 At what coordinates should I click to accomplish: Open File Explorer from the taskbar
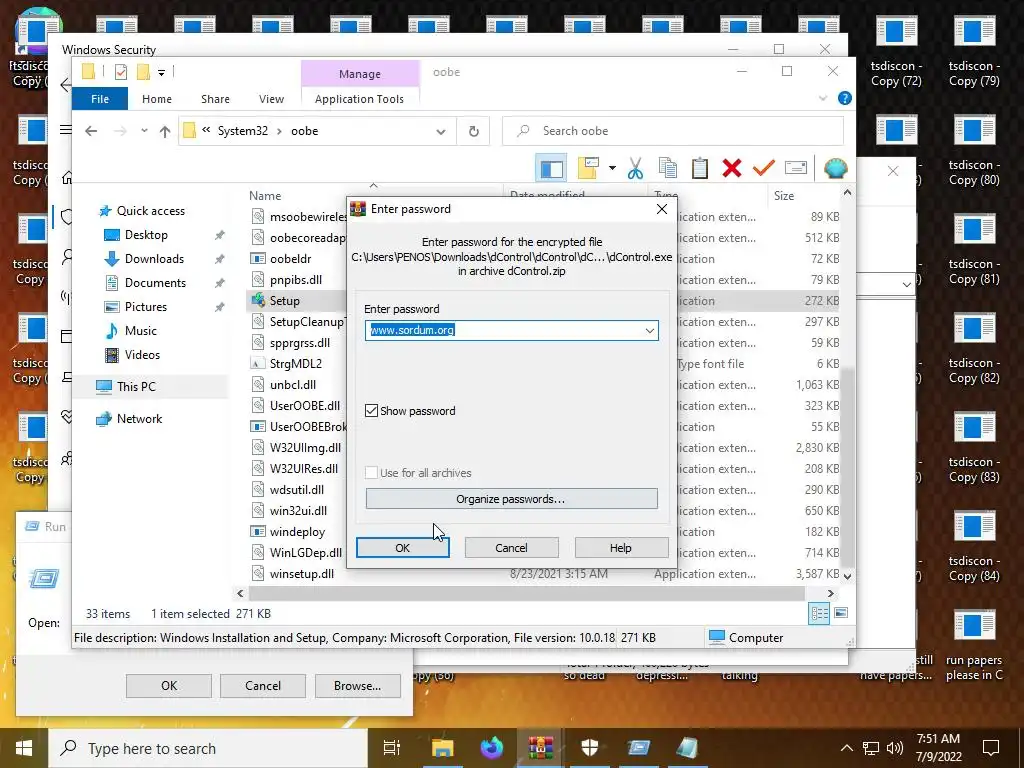click(442, 748)
